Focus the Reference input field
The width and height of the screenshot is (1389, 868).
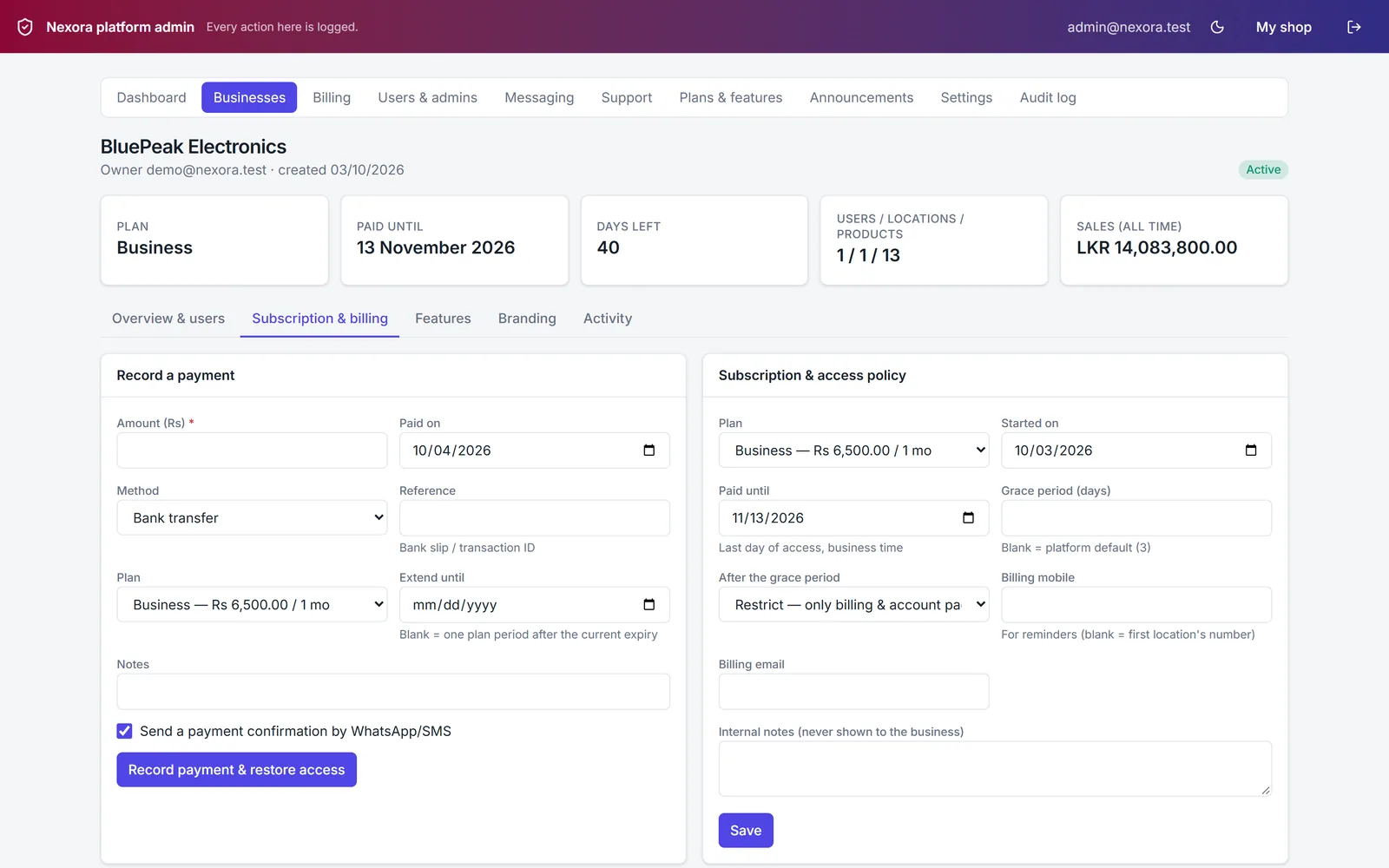point(534,517)
